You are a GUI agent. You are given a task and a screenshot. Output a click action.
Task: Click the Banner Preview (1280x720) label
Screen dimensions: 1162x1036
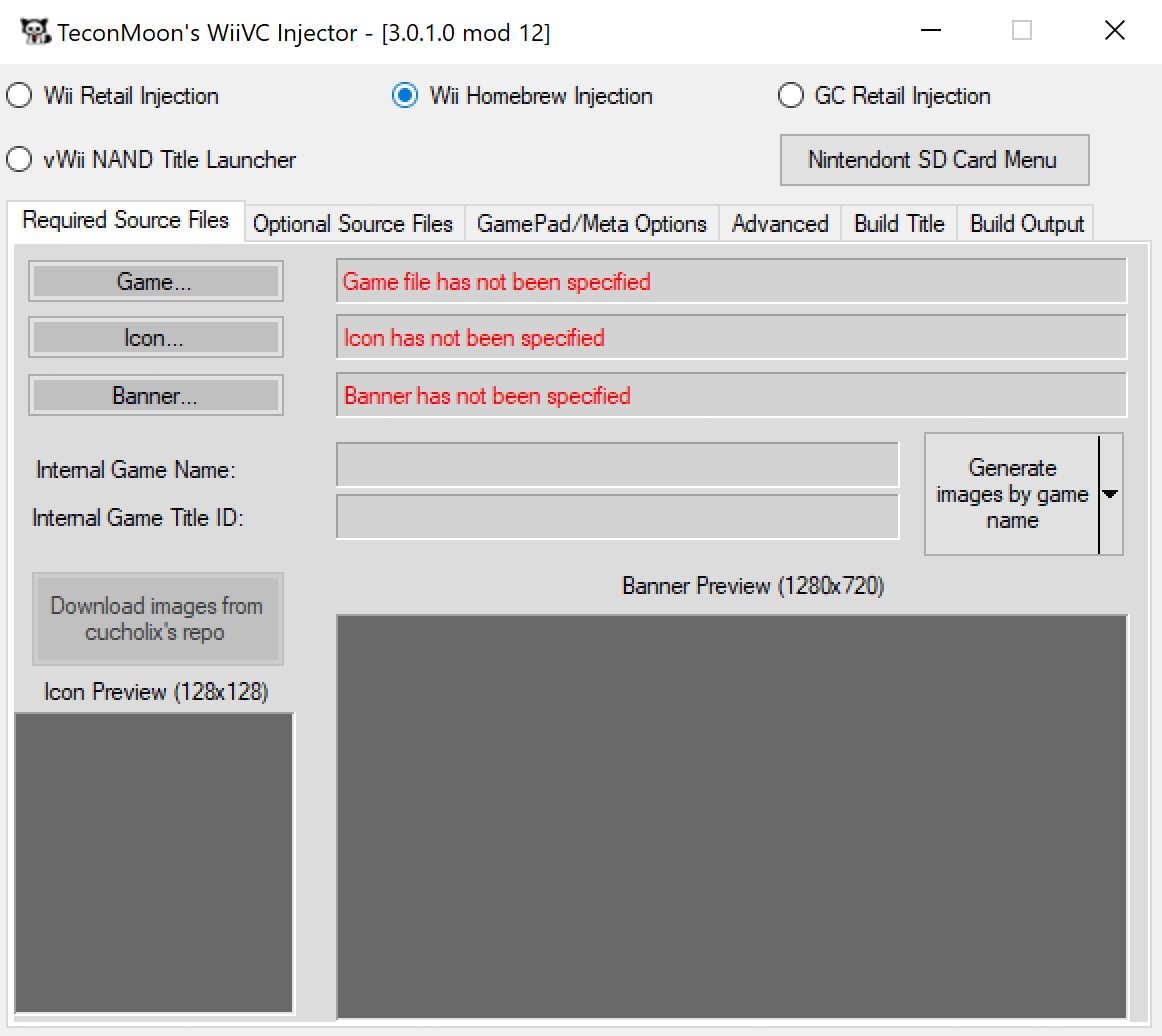753,586
